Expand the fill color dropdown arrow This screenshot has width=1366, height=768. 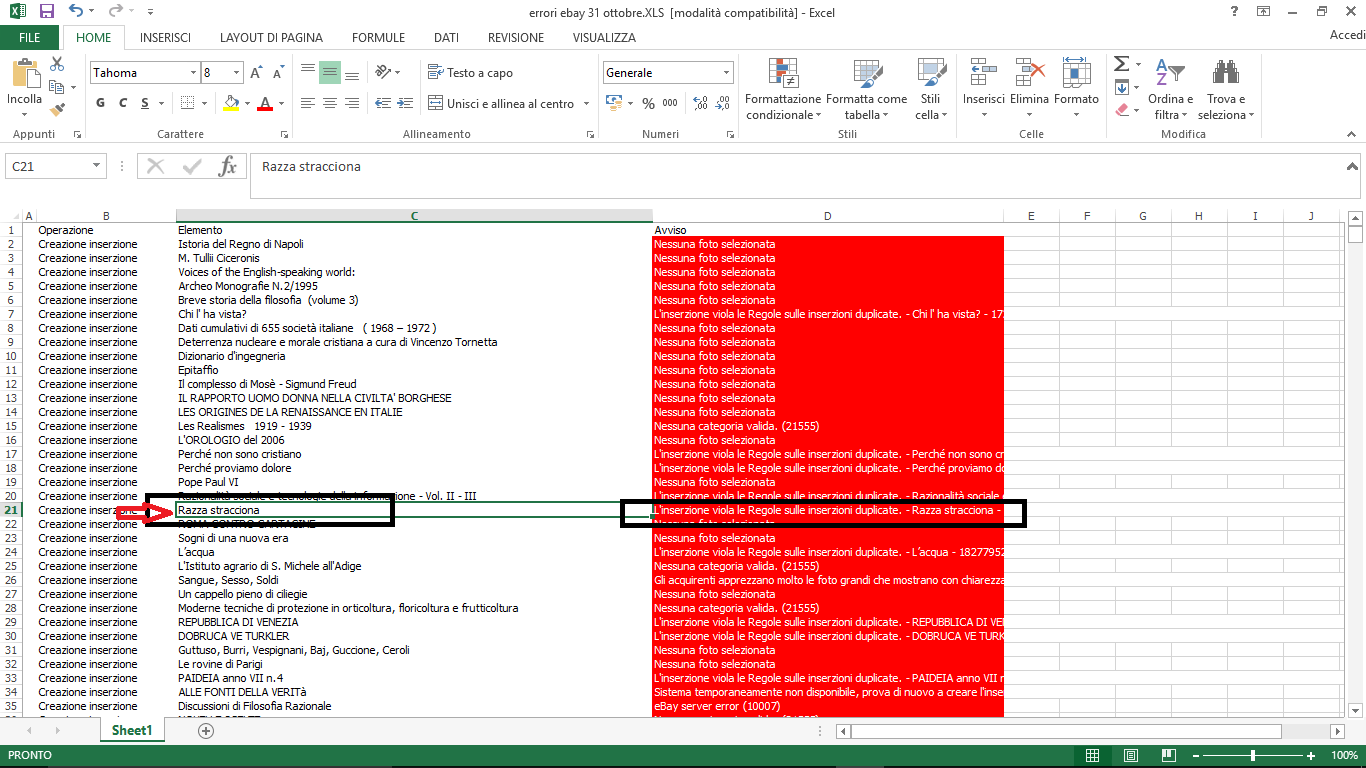[x=246, y=103]
